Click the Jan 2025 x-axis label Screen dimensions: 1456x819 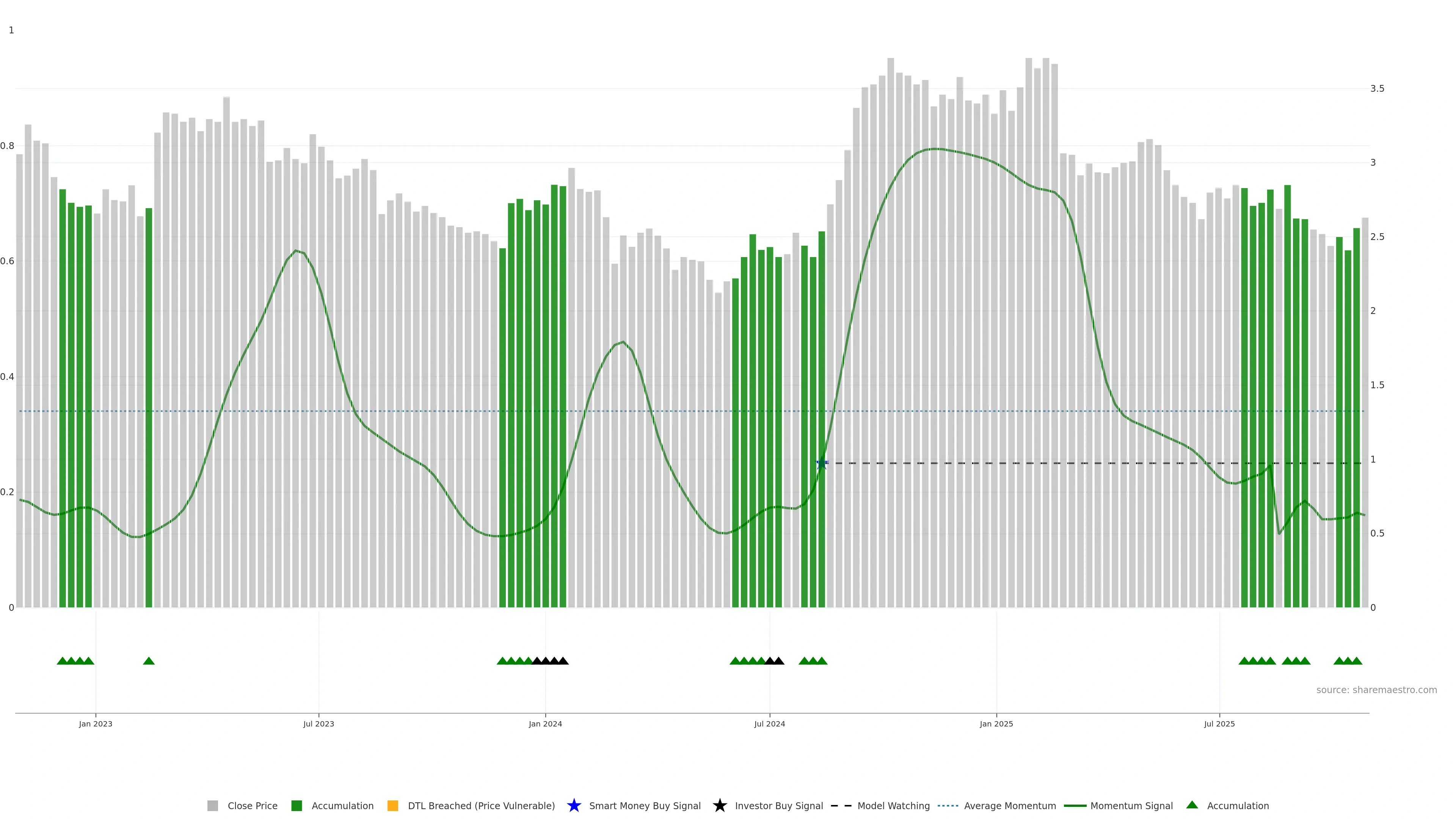click(x=996, y=723)
